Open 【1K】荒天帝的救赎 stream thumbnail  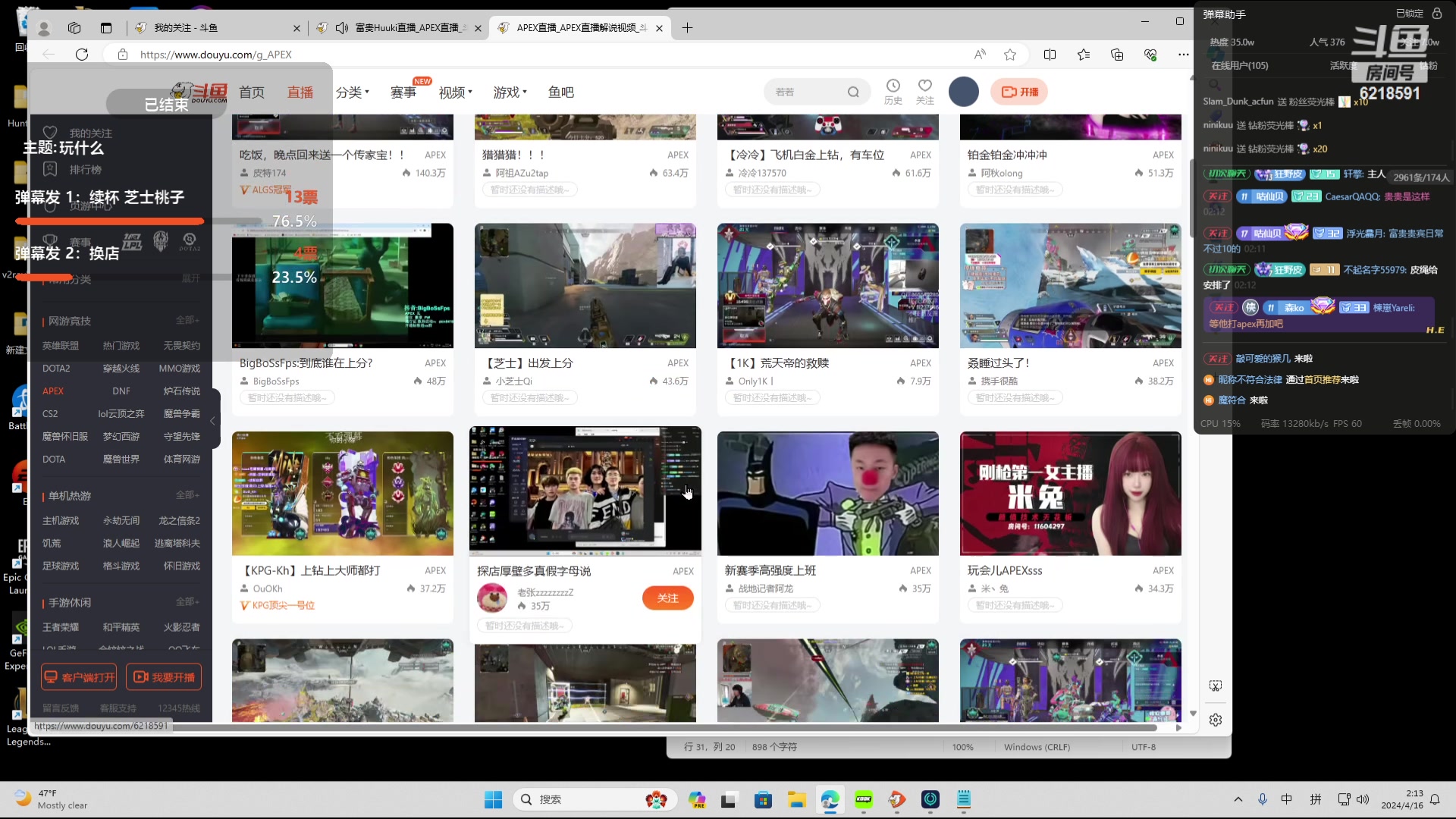pyautogui.click(x=828, y=285)
